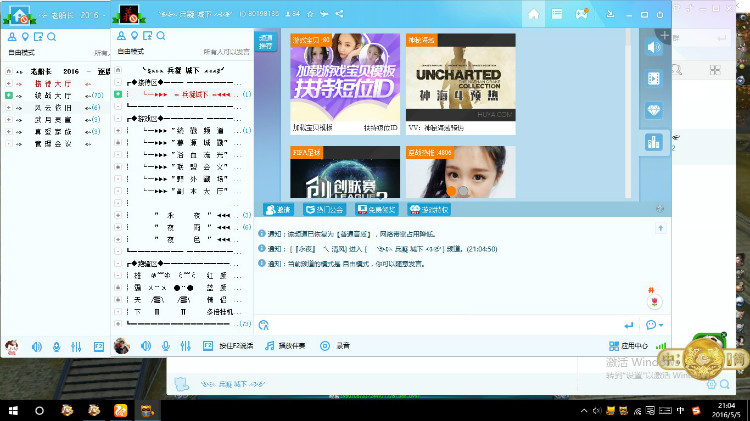Image resolution: width=750 pixels, height=421 pixels.
Task: Toggle microphone in 老船长 window bottom bar
Action: [56, 347]
